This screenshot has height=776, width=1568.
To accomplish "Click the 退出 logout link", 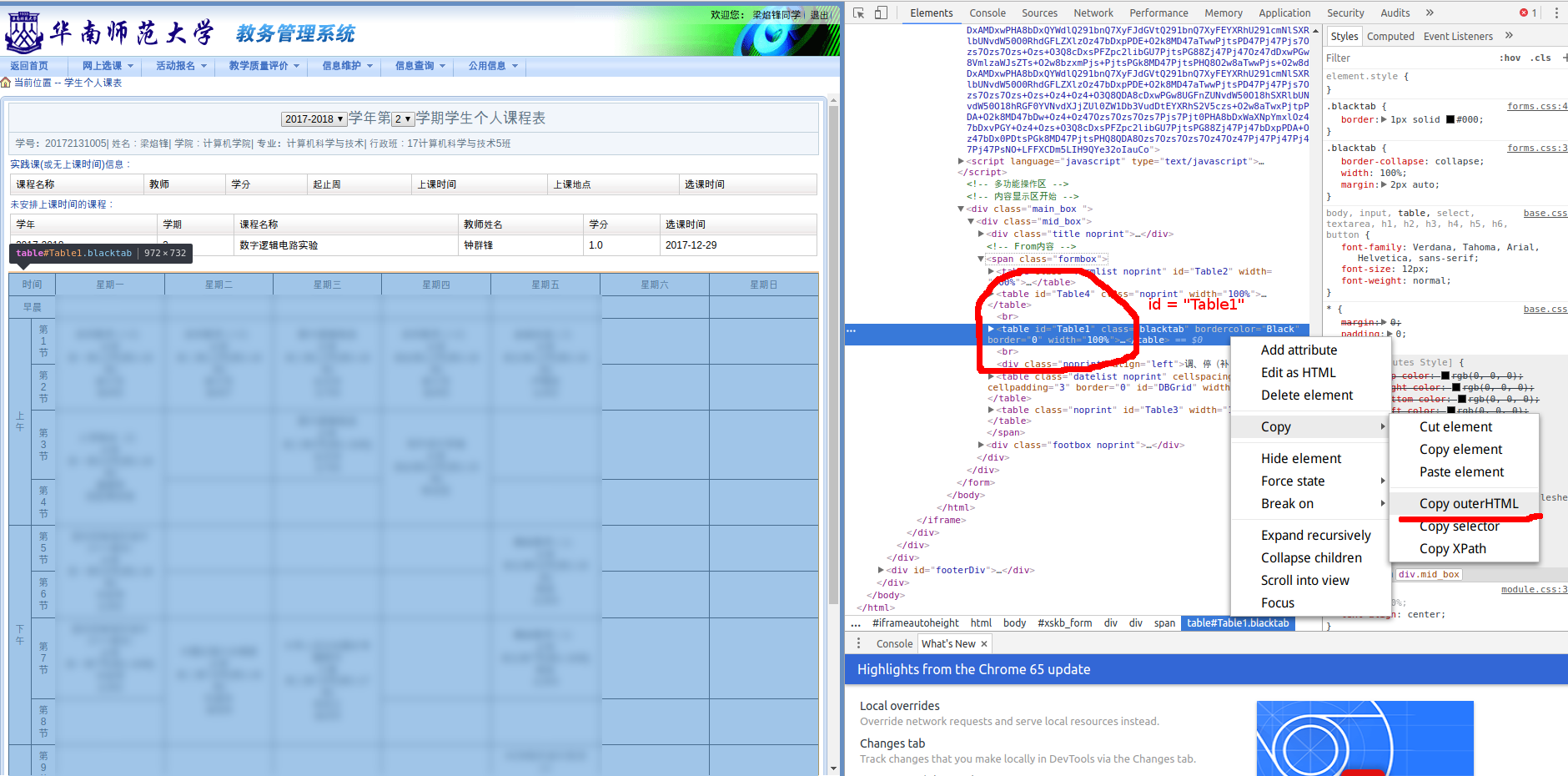I will [820, 14].
